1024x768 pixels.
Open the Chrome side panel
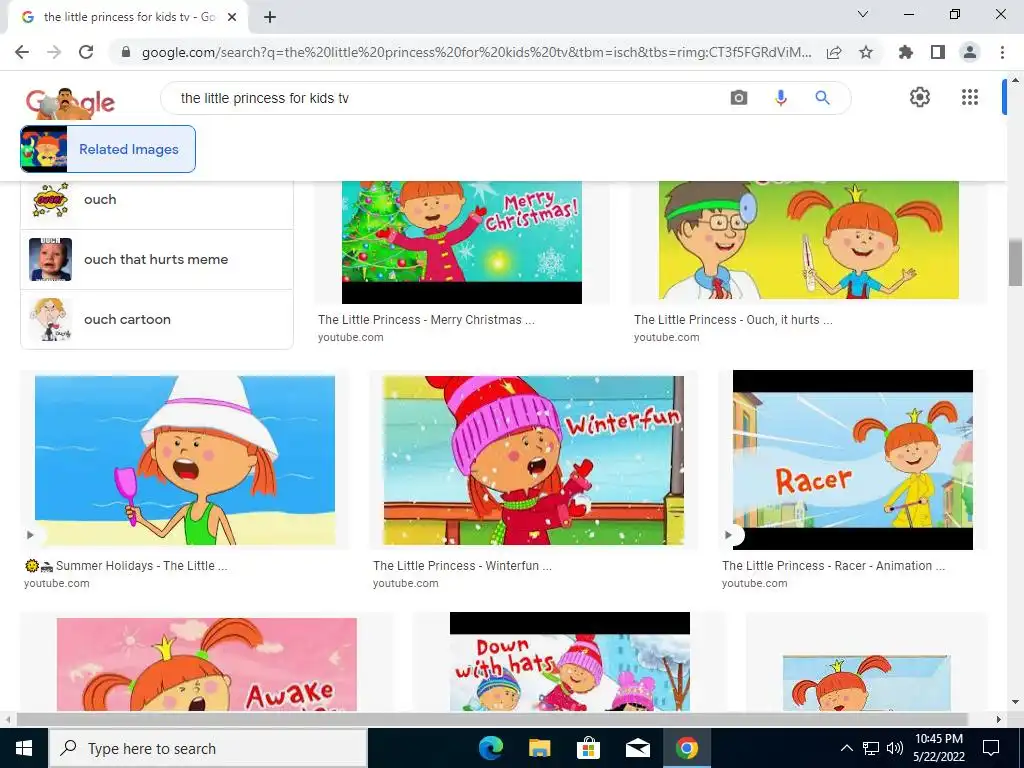point(938,52)
